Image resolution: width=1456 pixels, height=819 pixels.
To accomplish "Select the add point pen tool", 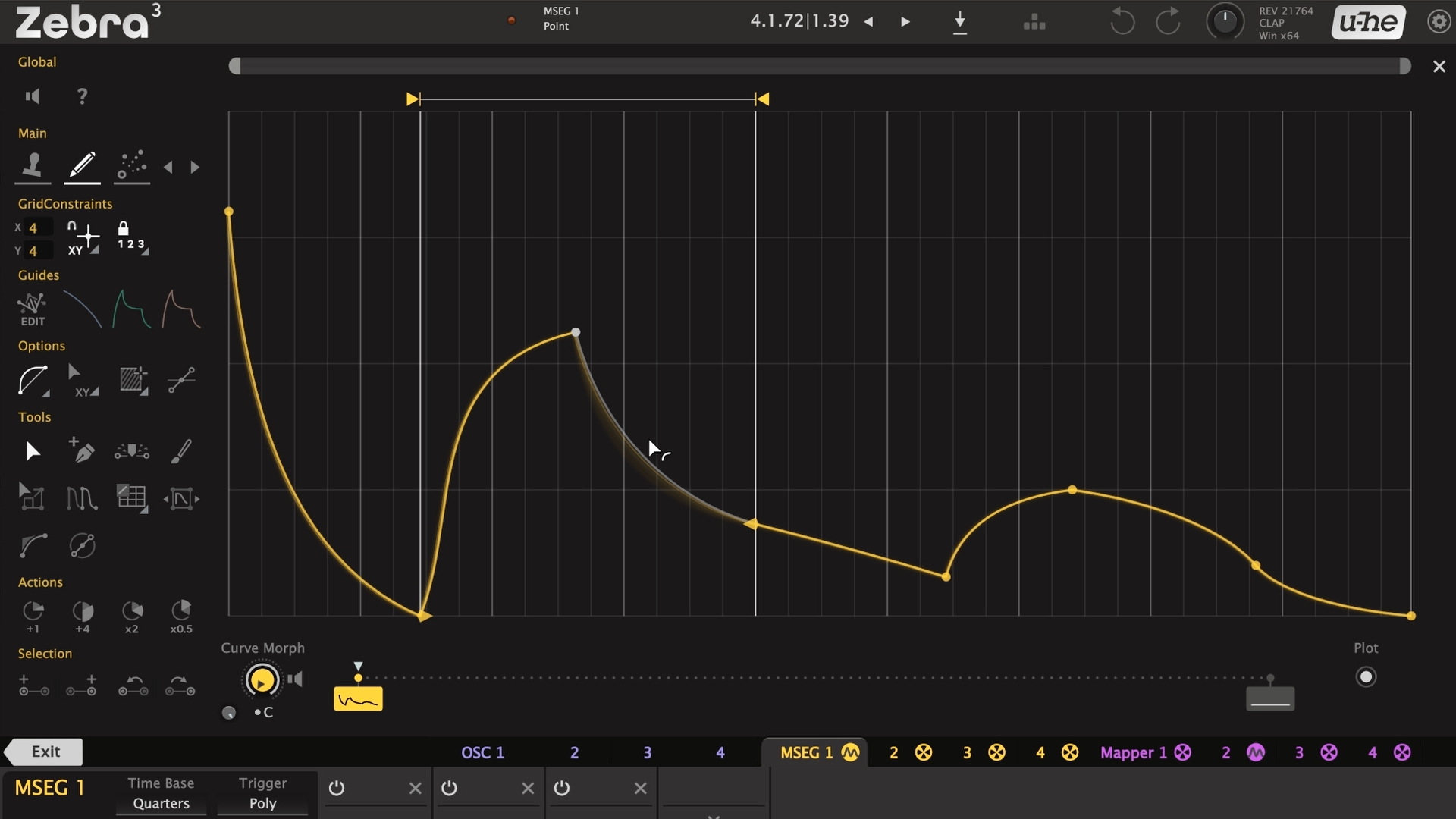I will point(82,451).
